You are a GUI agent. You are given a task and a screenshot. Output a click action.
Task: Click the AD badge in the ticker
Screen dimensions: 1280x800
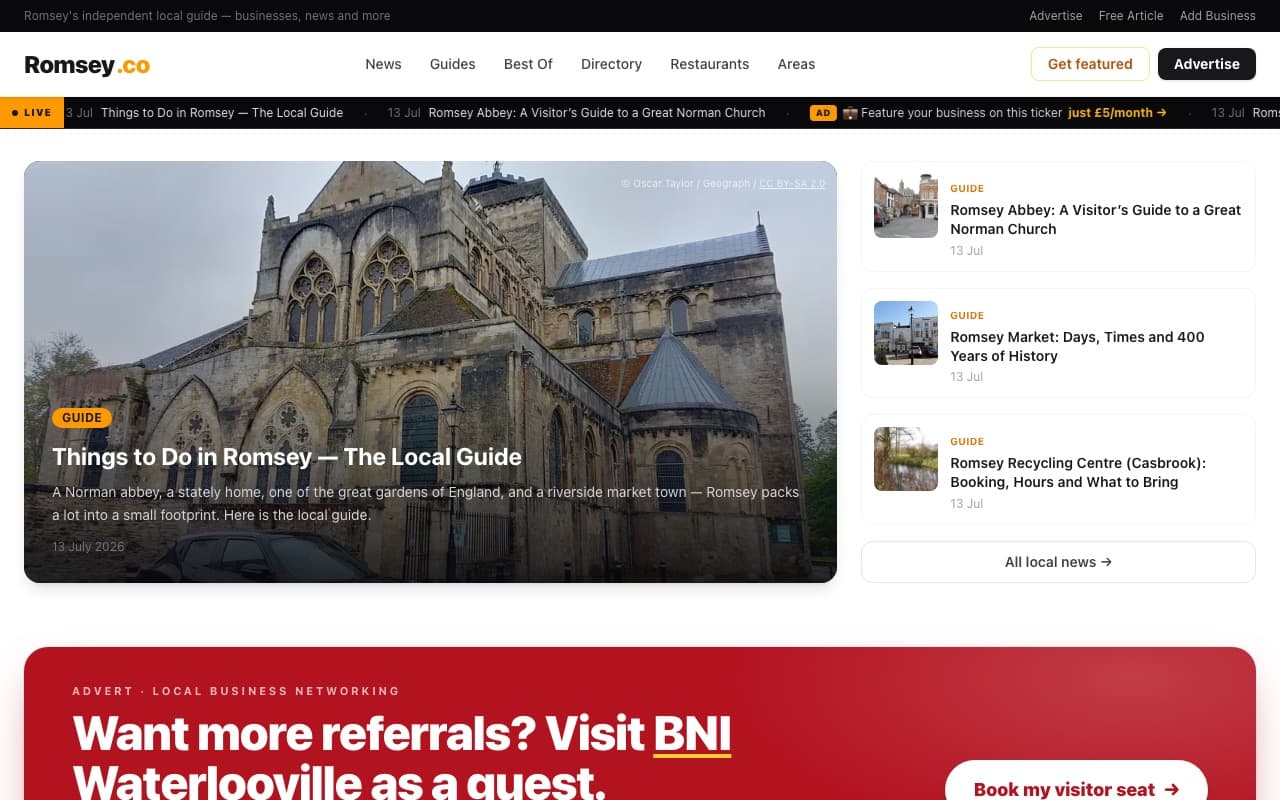point(822,113)
